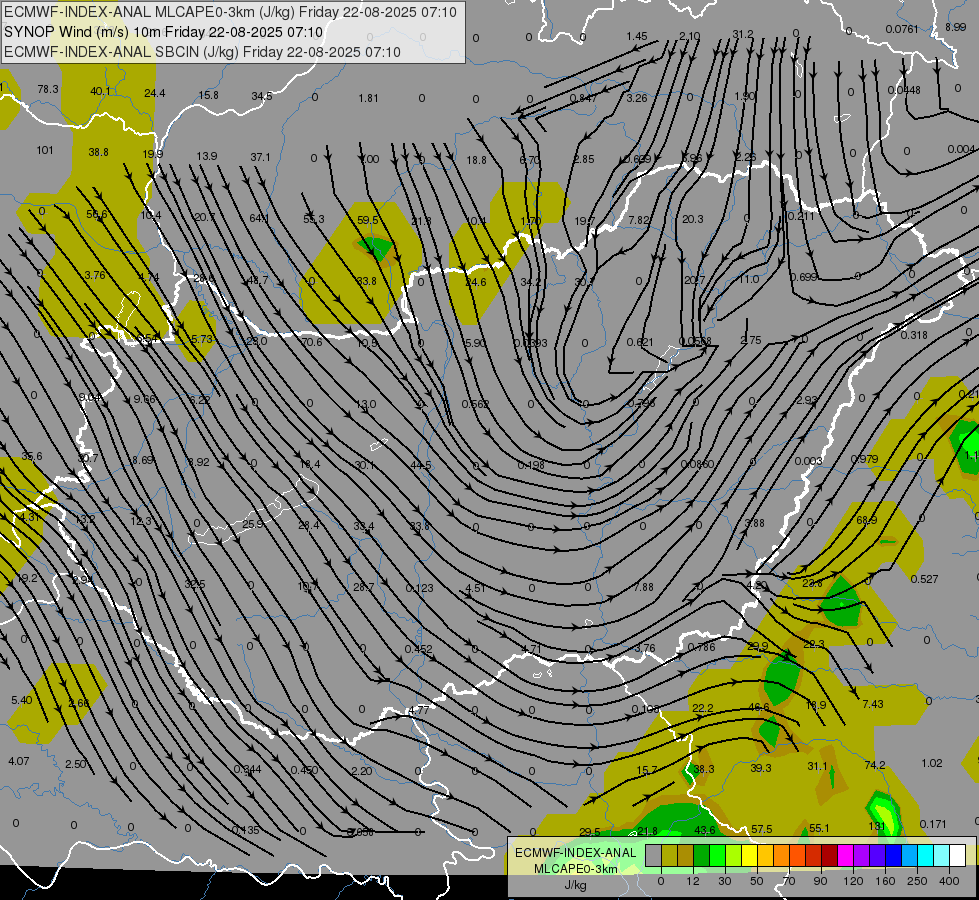The height and width of the screenshot is (900, 979).
Task: Click the 400 label on legend scale
Action: tap(949, 881)
